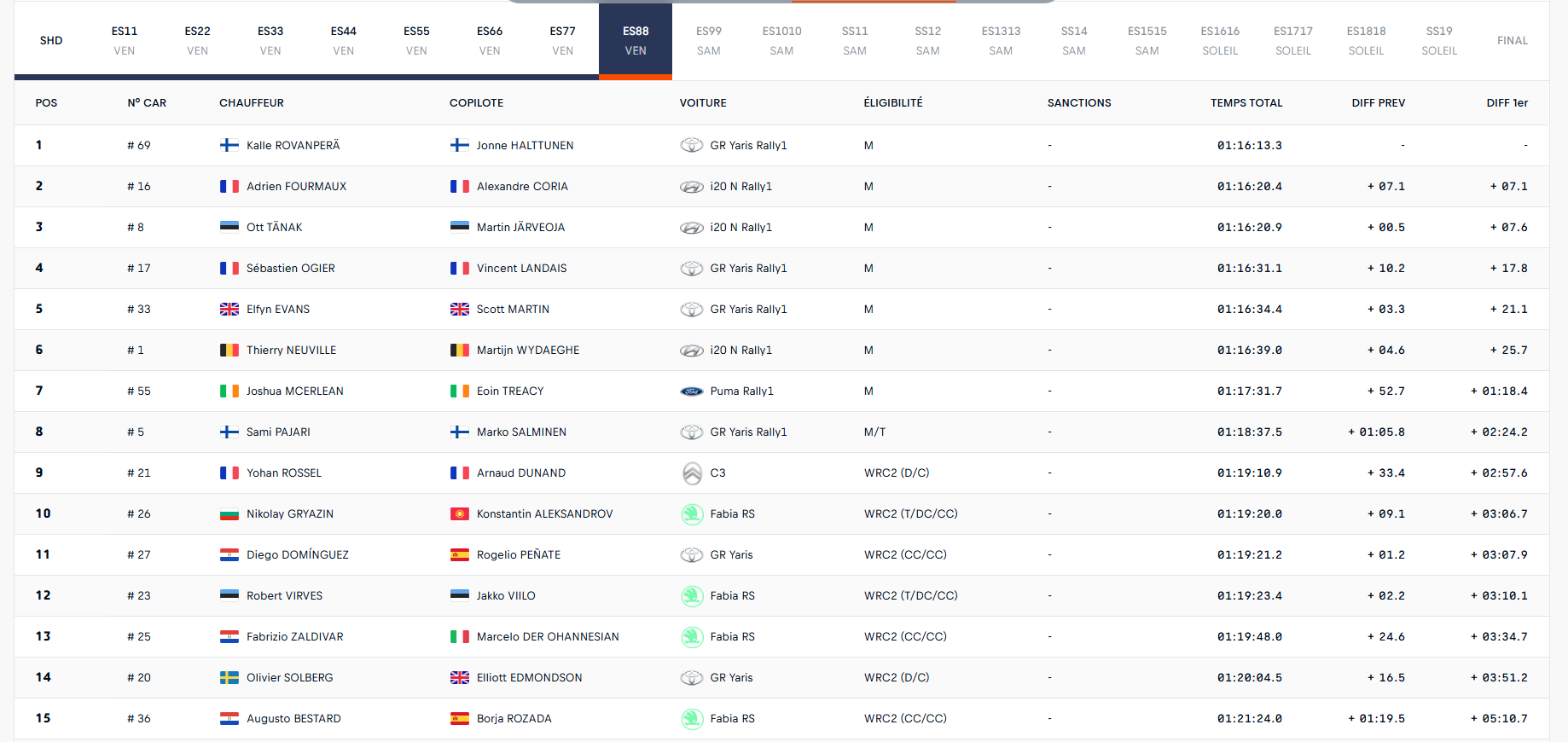The height and width of the screenshot is (742, 1568).
Task: Click Ford logo beside Puma Rally1
Action: click(x=692, y=391)
